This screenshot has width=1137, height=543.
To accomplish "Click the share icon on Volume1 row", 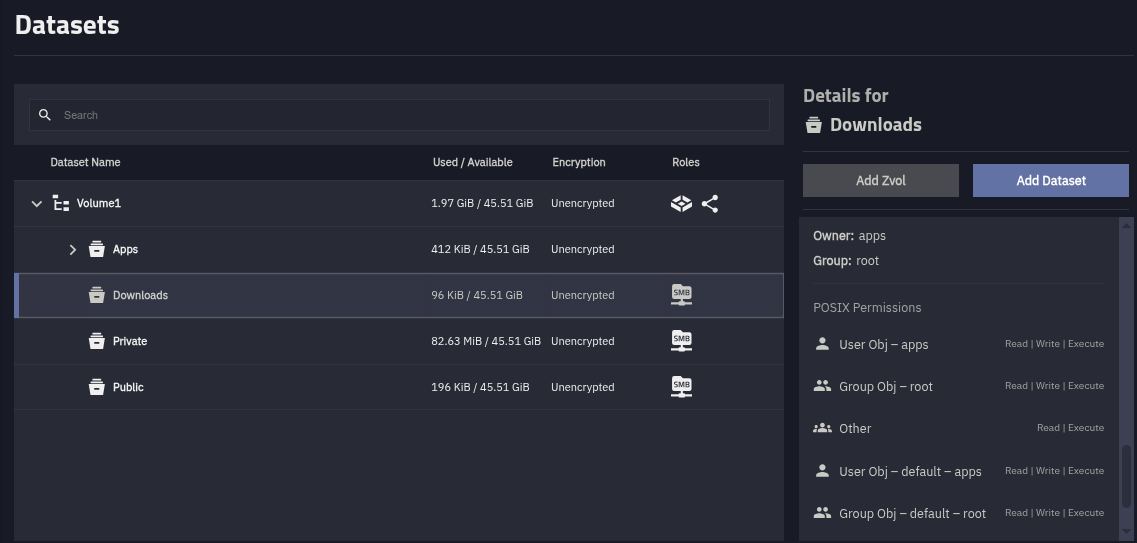I will coord(710,204).
